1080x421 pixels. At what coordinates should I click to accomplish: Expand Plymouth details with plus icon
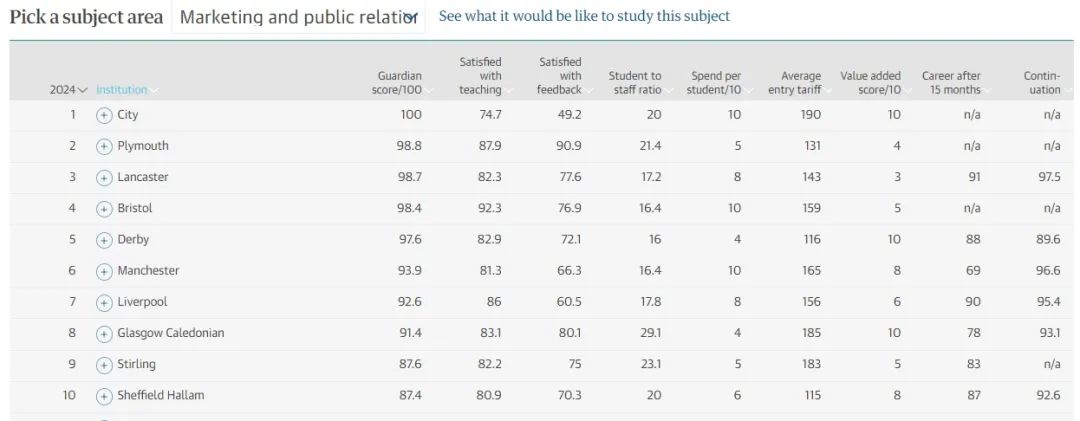click(104, 146)
